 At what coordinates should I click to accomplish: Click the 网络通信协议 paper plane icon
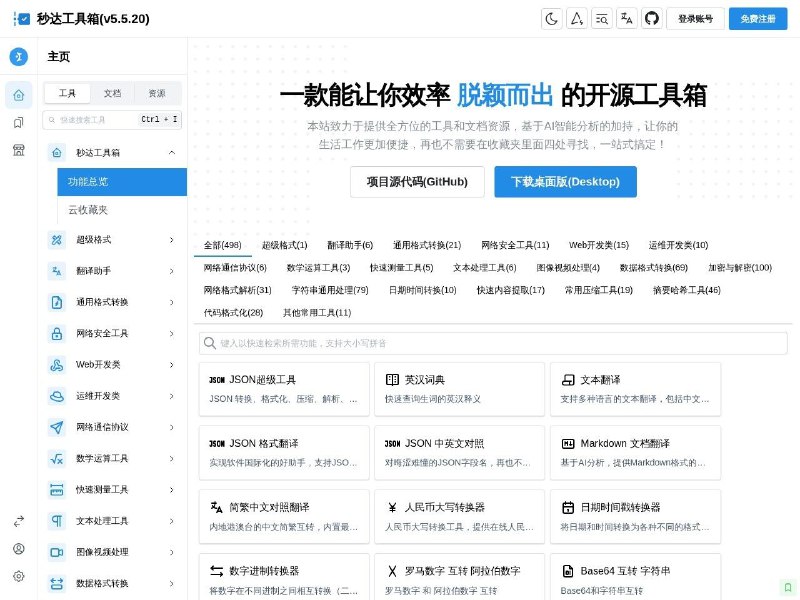[57, 427]
